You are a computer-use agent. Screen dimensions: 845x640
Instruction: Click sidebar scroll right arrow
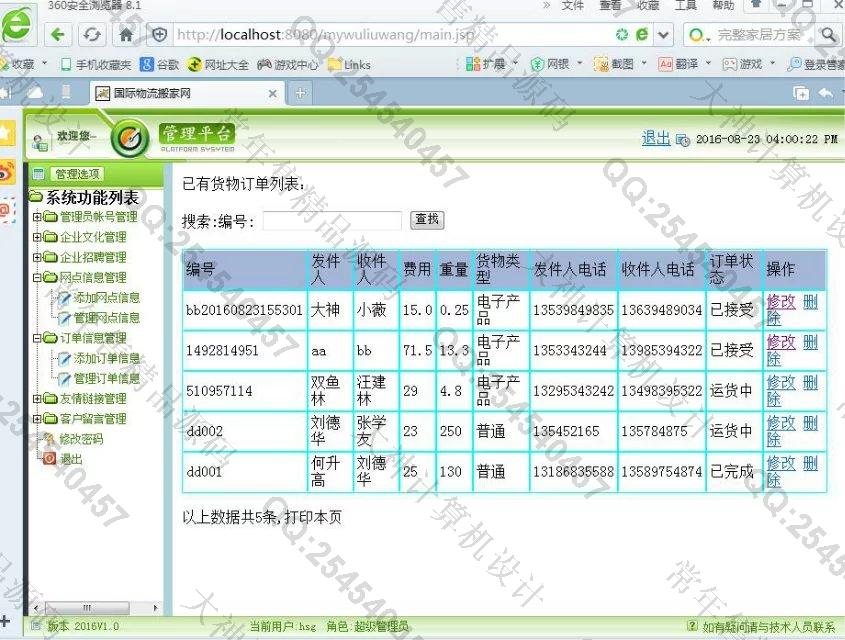coord(155,608)
